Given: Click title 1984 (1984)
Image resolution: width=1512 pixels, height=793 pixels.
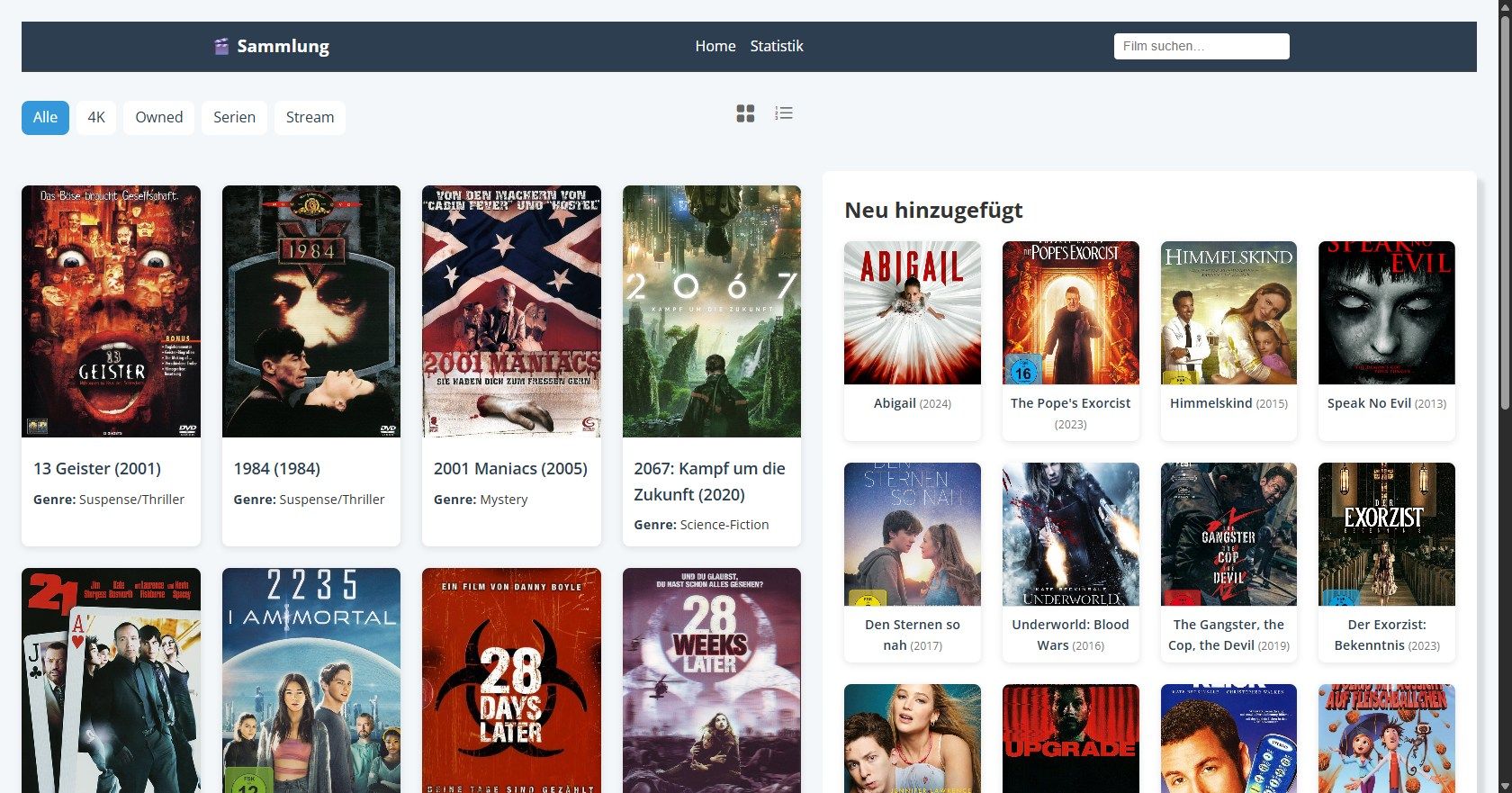Looking at the screenshot, I should [277, 468].
